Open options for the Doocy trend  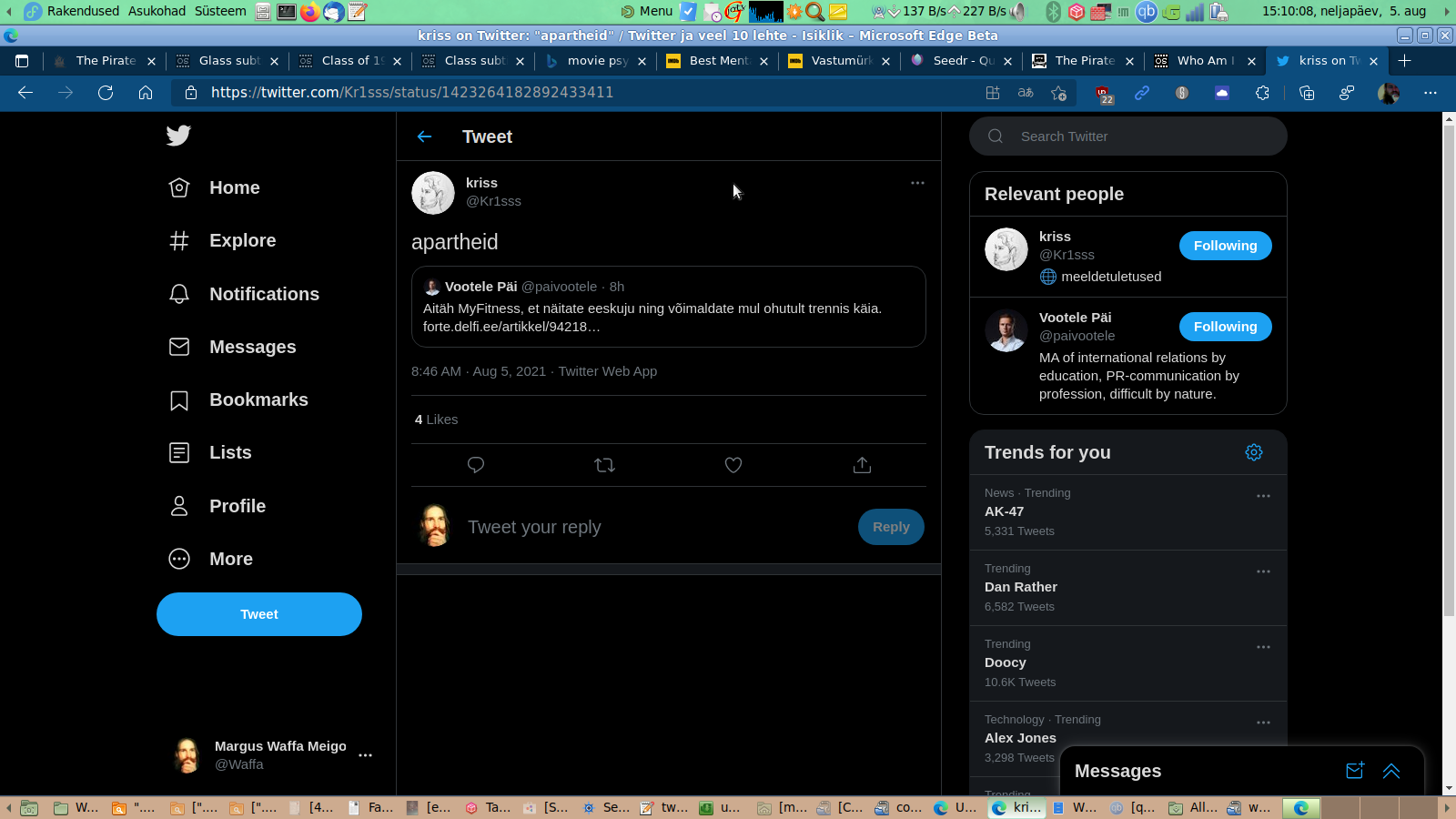[1263, 647]
